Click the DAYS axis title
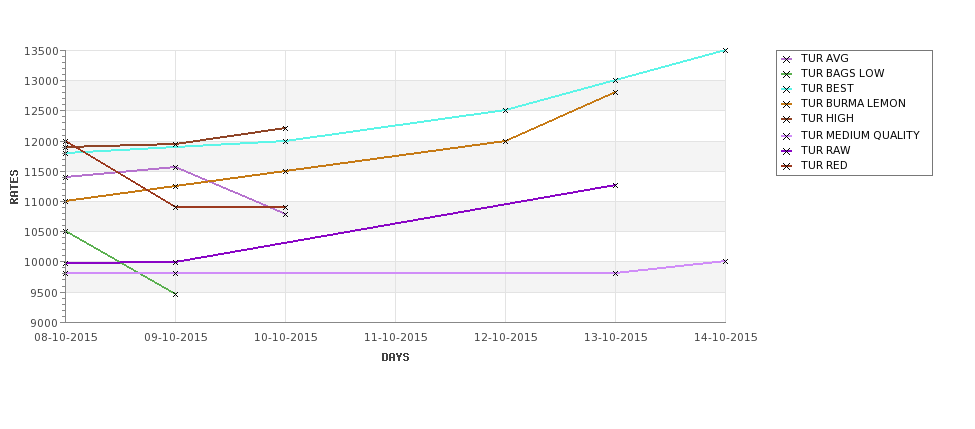The height and width of the screenshot is (429, 975). pos(395,357)
